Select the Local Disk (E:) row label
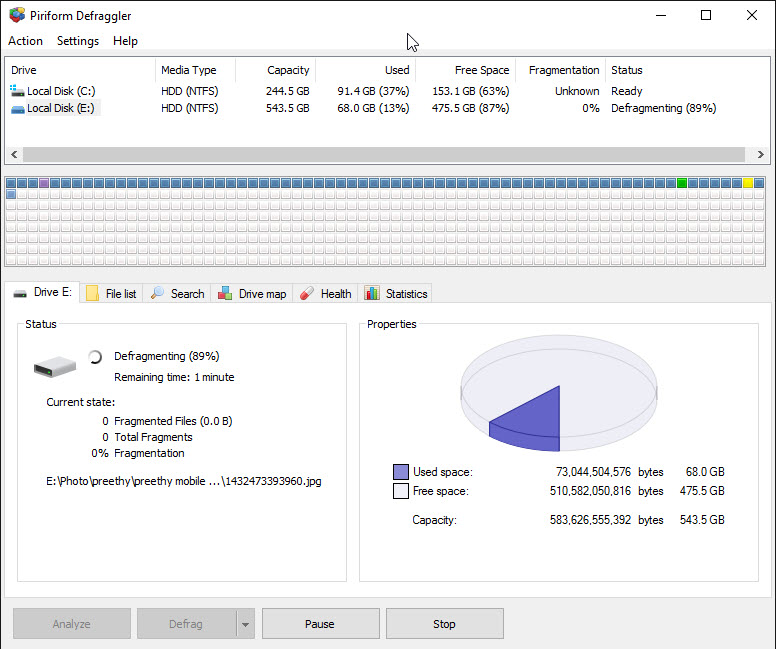776x649 pixels. (60, 108)
